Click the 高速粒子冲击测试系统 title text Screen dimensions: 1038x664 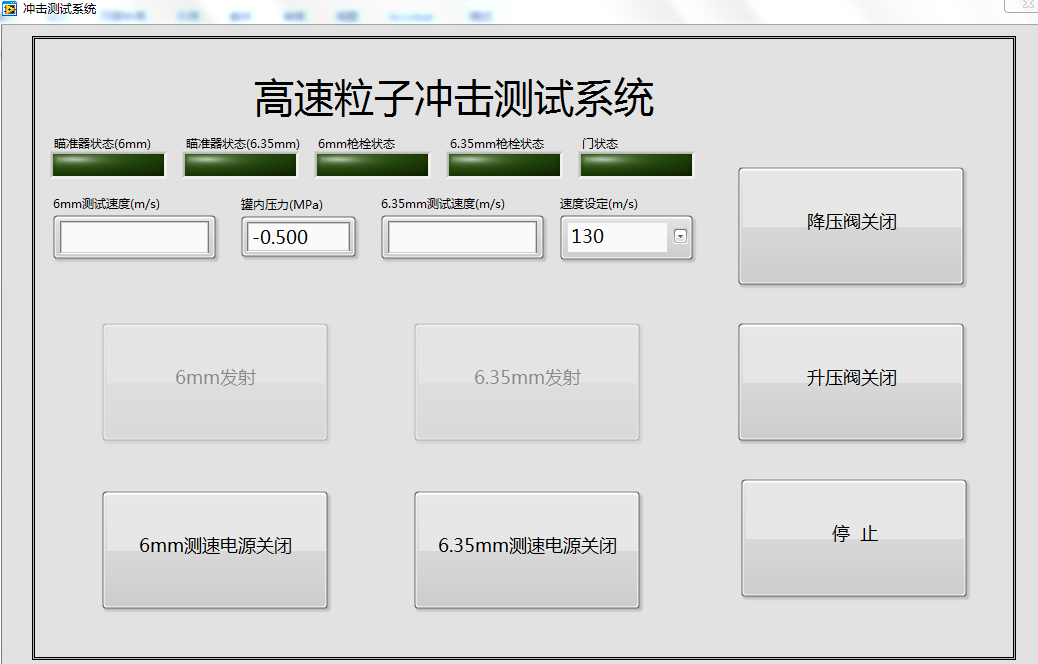pos(454,98)
